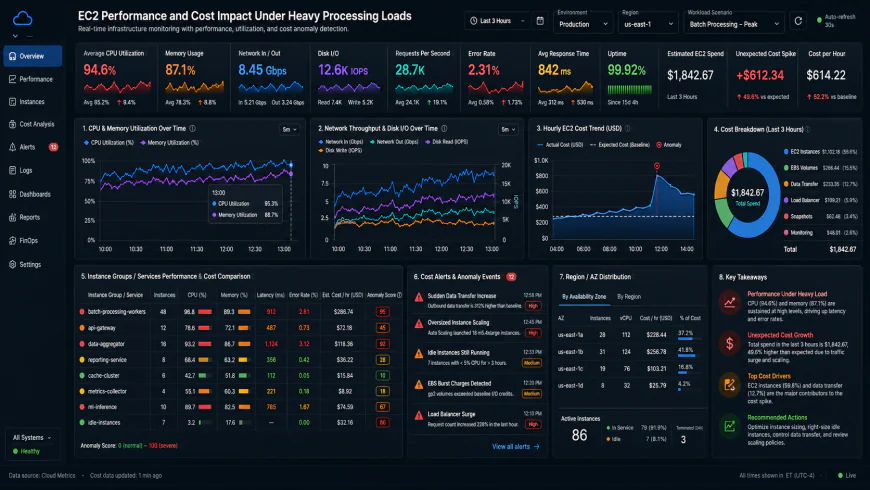
Task: Click the Medium badge on Idle Instances alert
Action: tap(531, 363)
